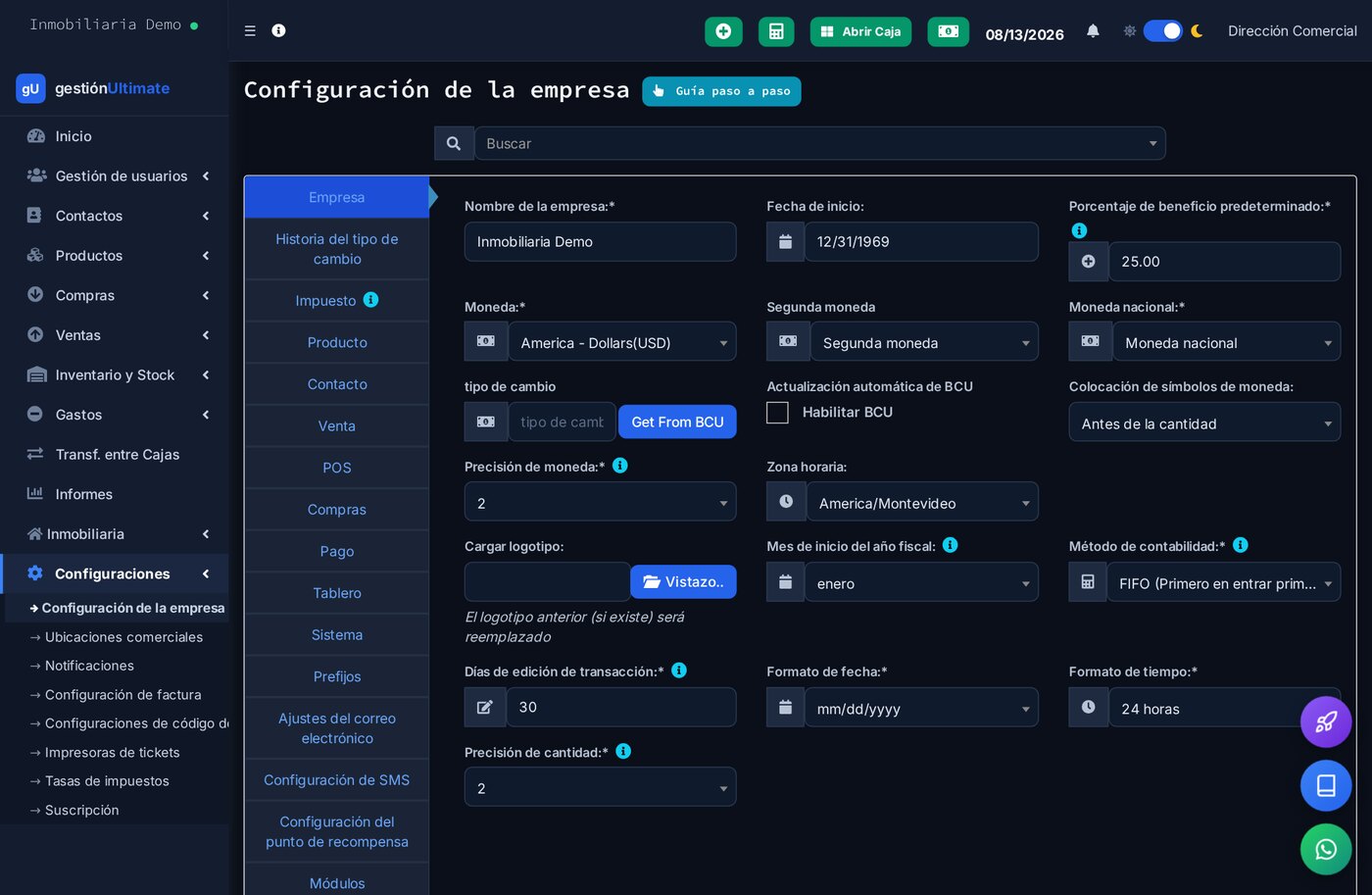
Task: Open the Zona horaria dropdown
Action: pyautogui.click(x=921, y=502)
